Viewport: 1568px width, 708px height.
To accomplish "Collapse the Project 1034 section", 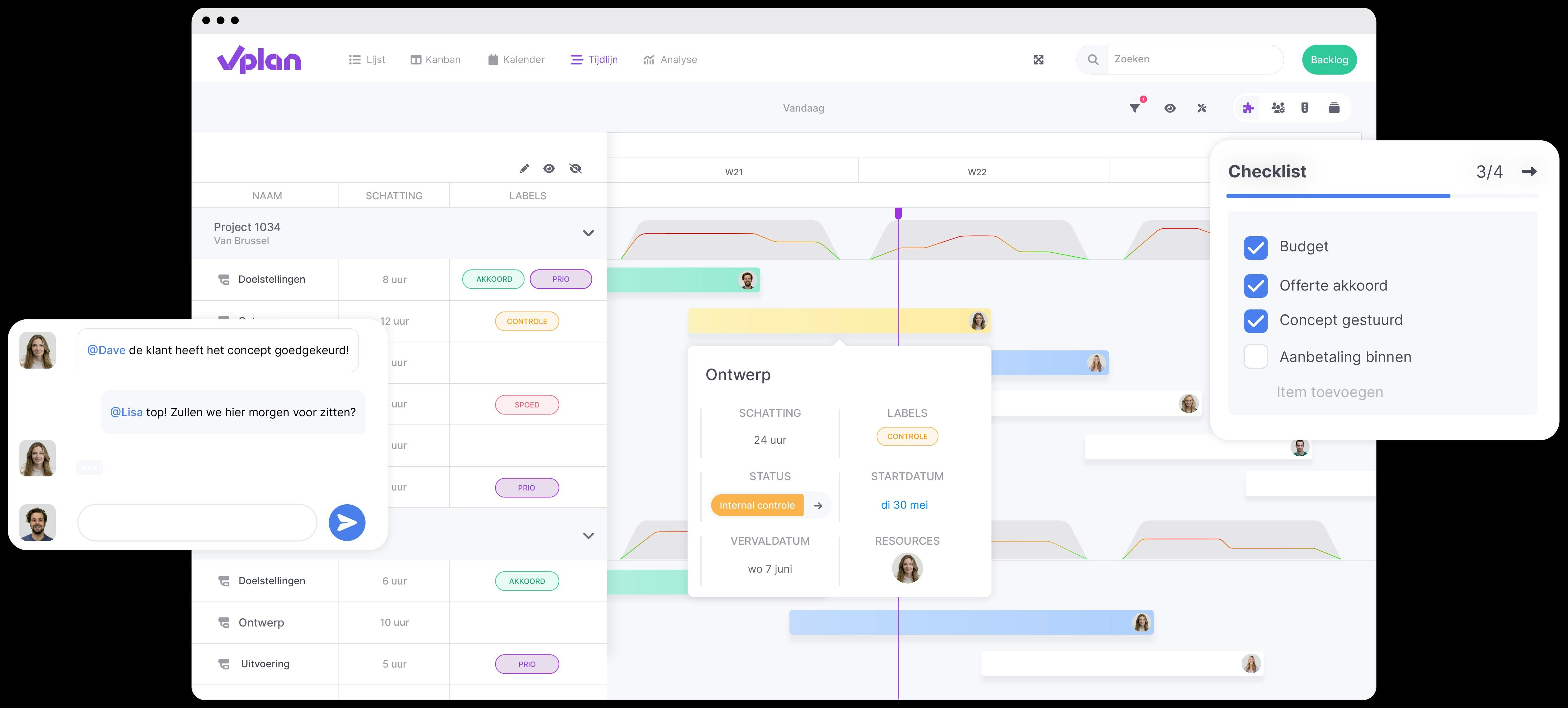I will coord(588,233).
